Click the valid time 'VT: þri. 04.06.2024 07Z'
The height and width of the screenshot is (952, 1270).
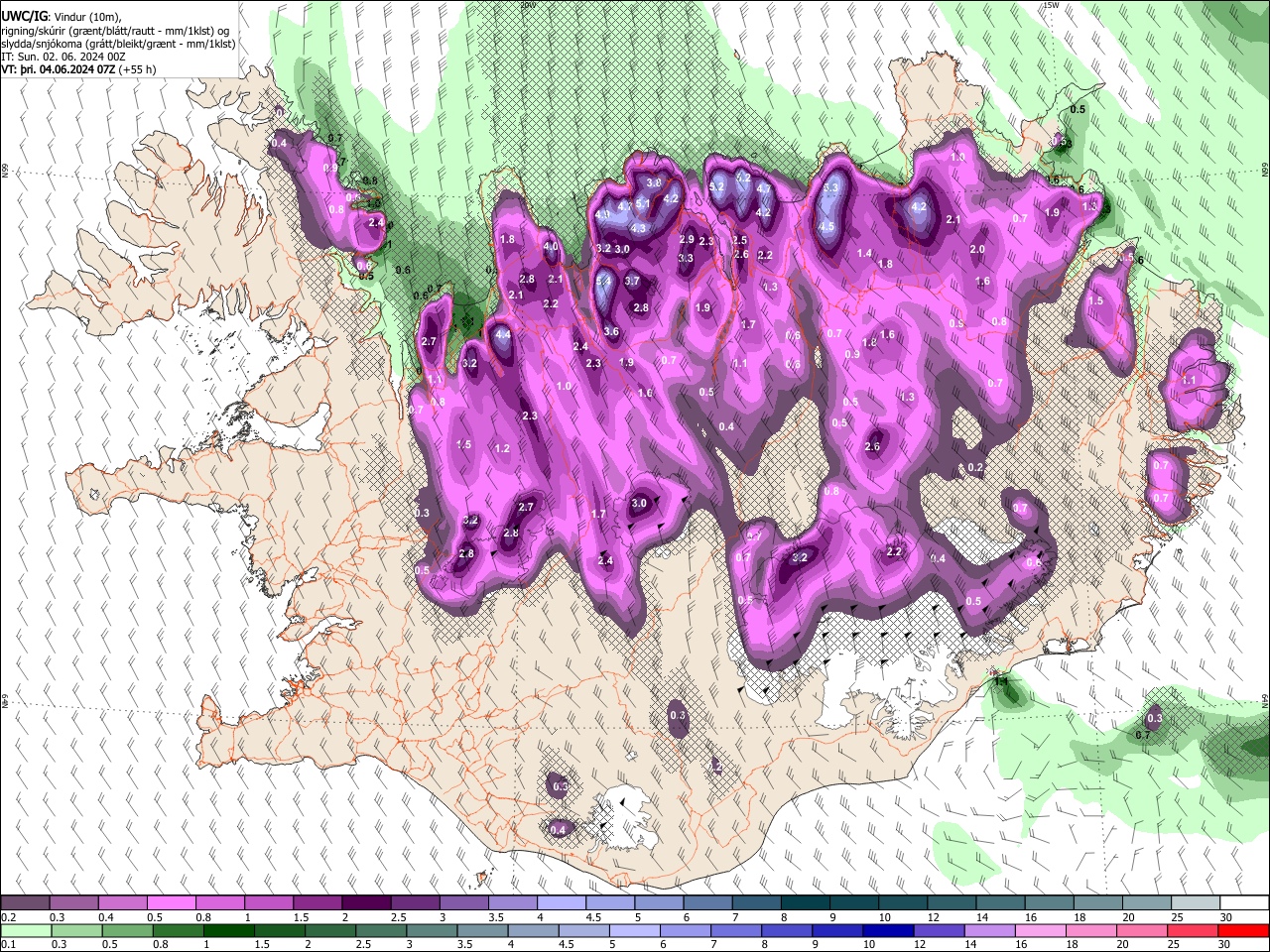click(x=58, y=70)
